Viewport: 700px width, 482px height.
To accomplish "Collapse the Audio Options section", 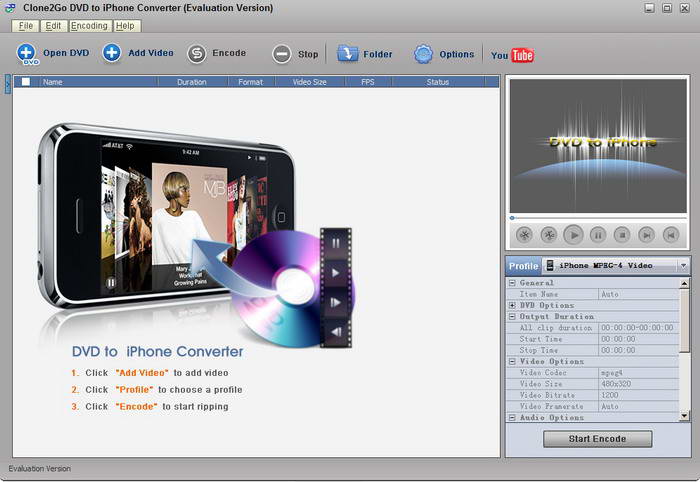I will [x=512, y=417].
